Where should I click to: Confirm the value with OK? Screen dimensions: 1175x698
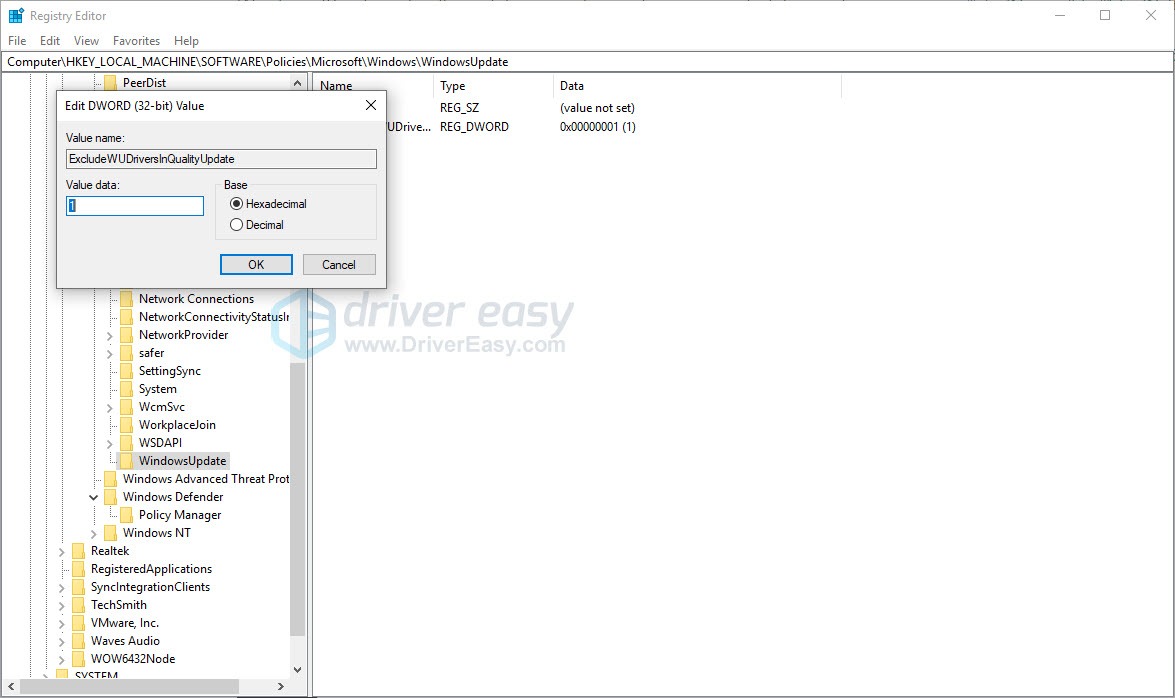[255, 264]
